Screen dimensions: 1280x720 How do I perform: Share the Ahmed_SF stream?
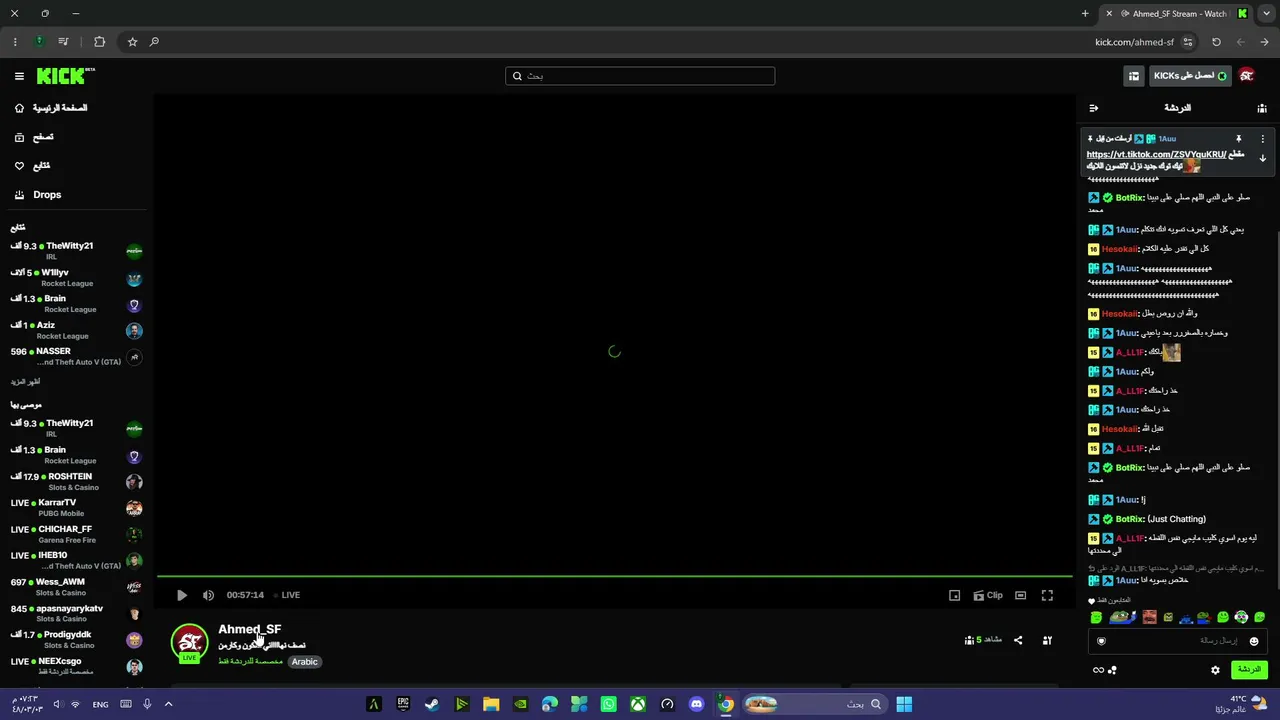(1018, 640)
